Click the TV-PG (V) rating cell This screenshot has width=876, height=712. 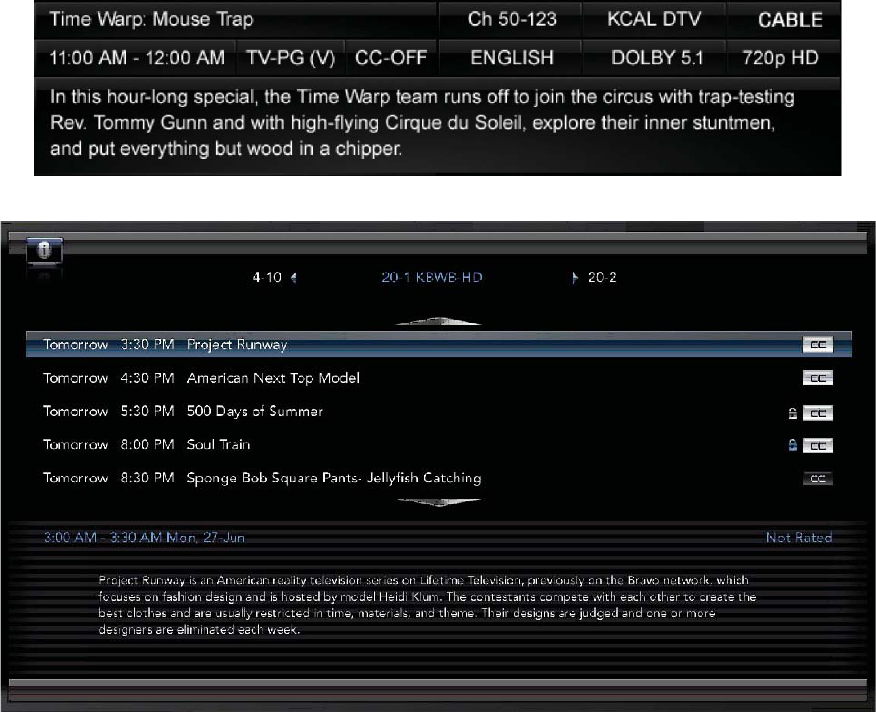tap(291, 58)
